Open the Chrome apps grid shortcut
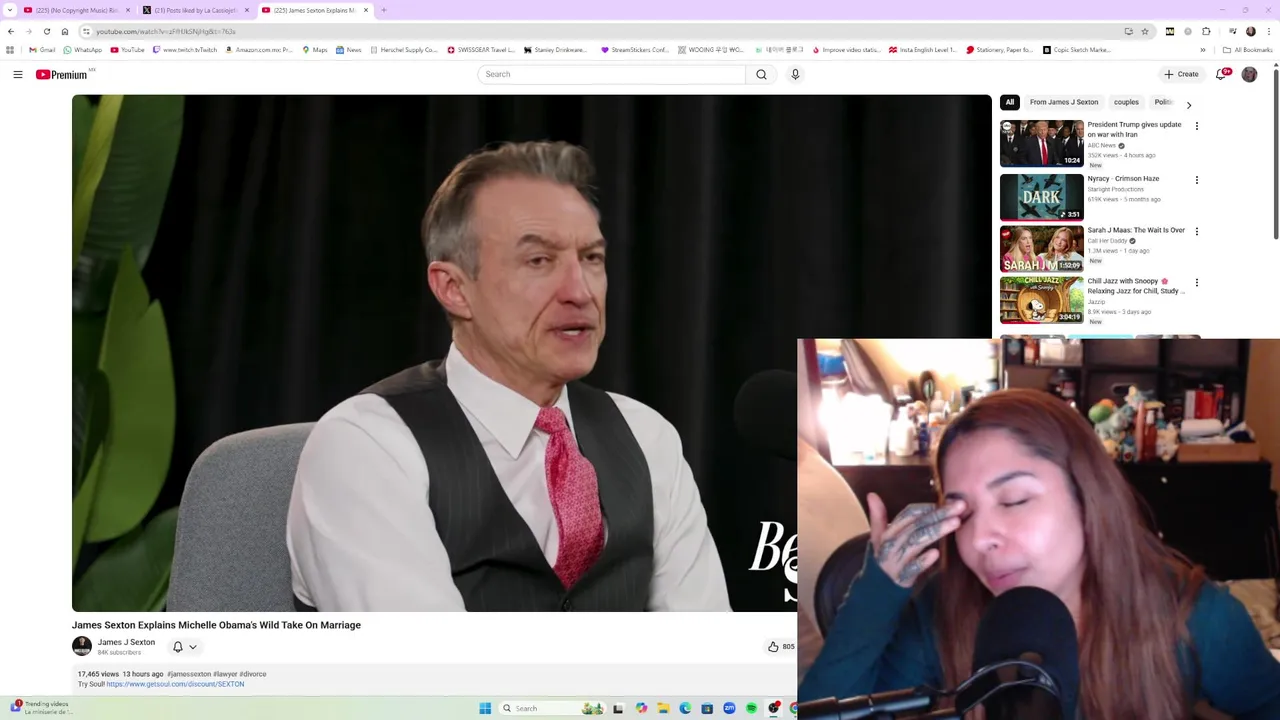The image size is (1280, 720). tap(10, 50)
